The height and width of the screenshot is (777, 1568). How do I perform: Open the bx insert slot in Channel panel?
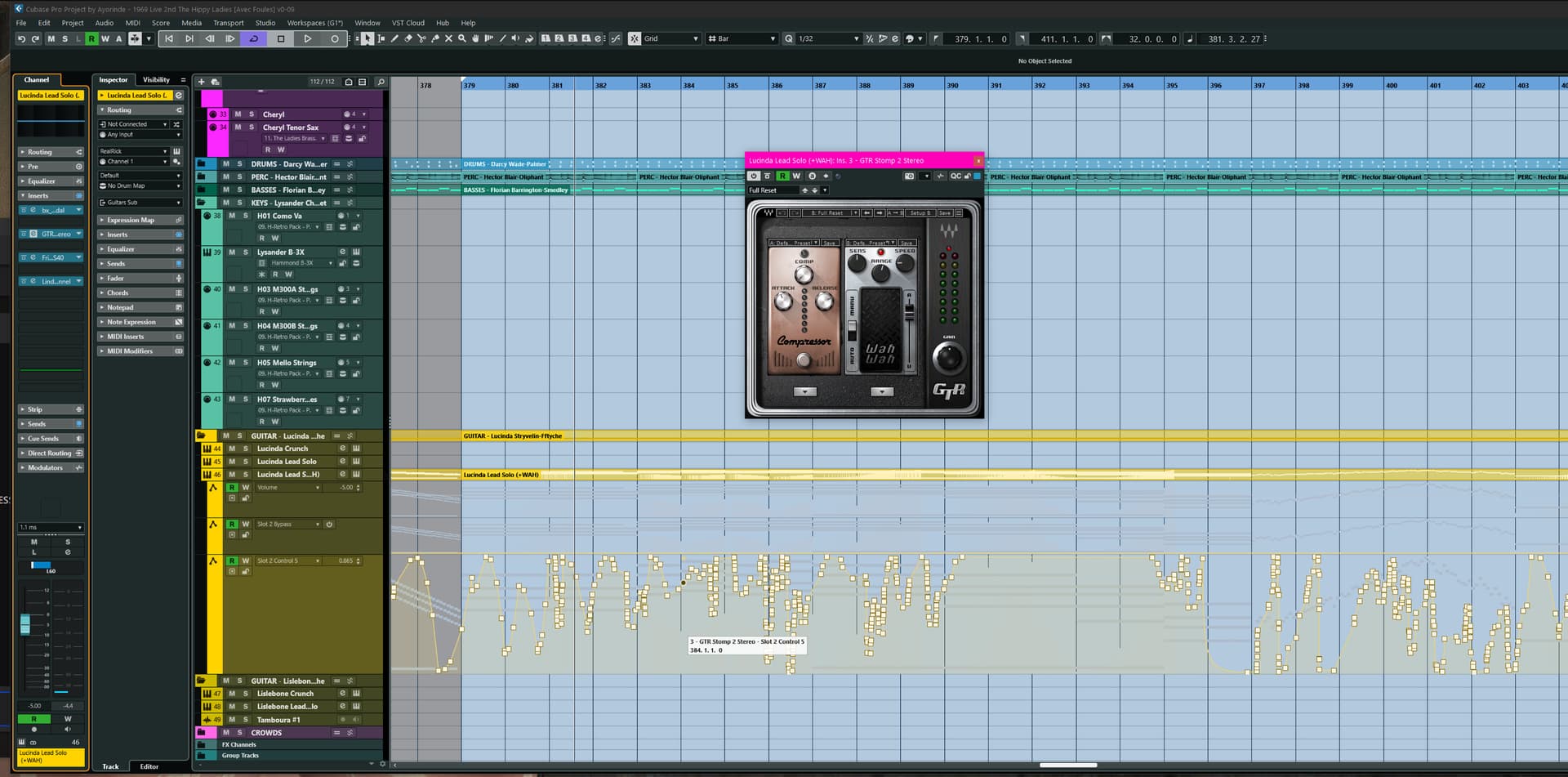pos(51,210)
